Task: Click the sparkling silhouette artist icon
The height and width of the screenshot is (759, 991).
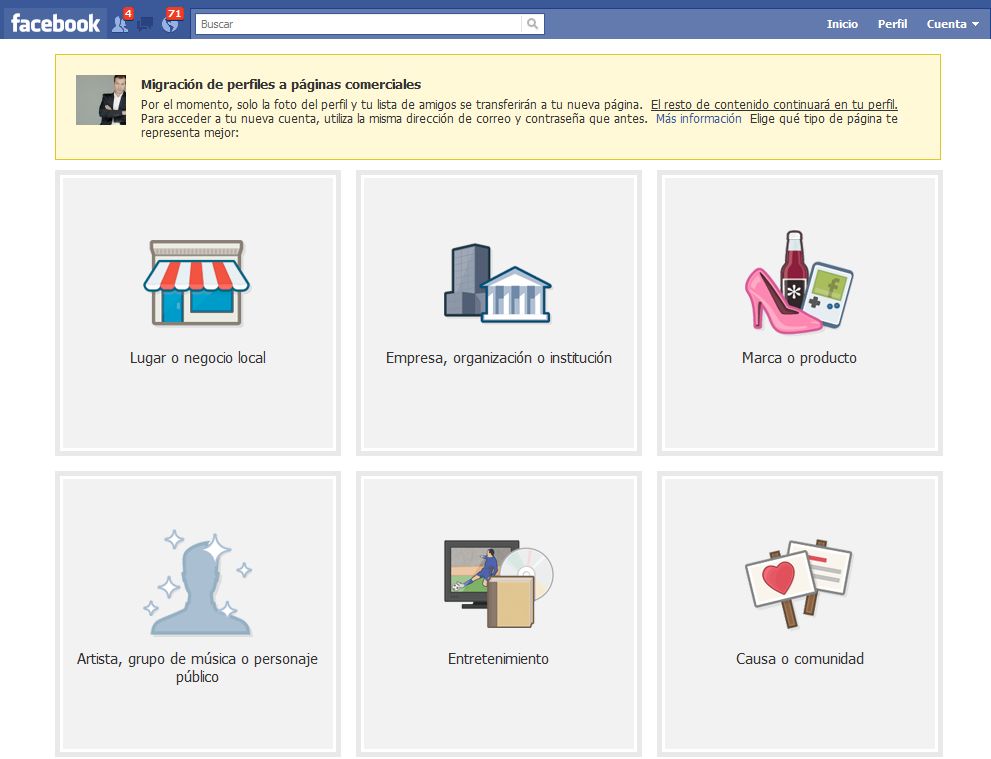Action: [197, 583]
